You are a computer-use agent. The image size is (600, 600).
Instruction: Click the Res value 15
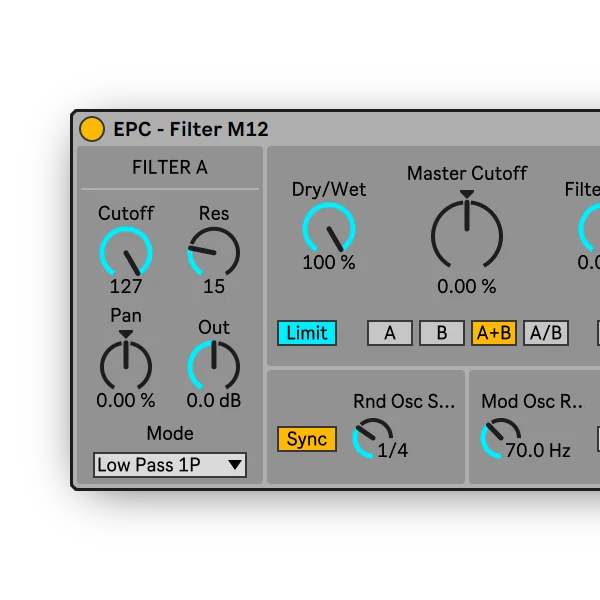pos(214,286)
